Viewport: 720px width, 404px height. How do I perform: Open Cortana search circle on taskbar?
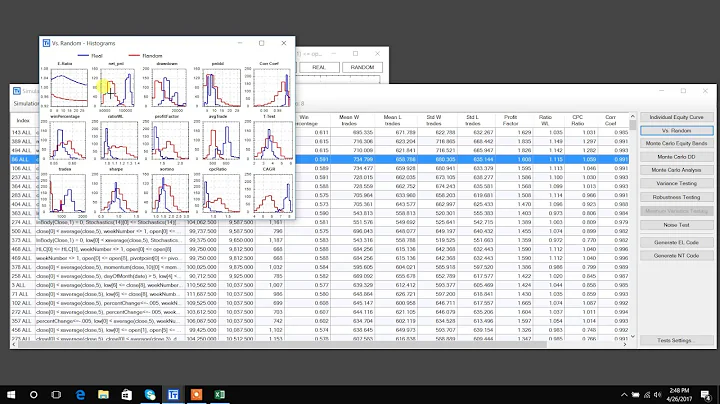coord(34,394)
